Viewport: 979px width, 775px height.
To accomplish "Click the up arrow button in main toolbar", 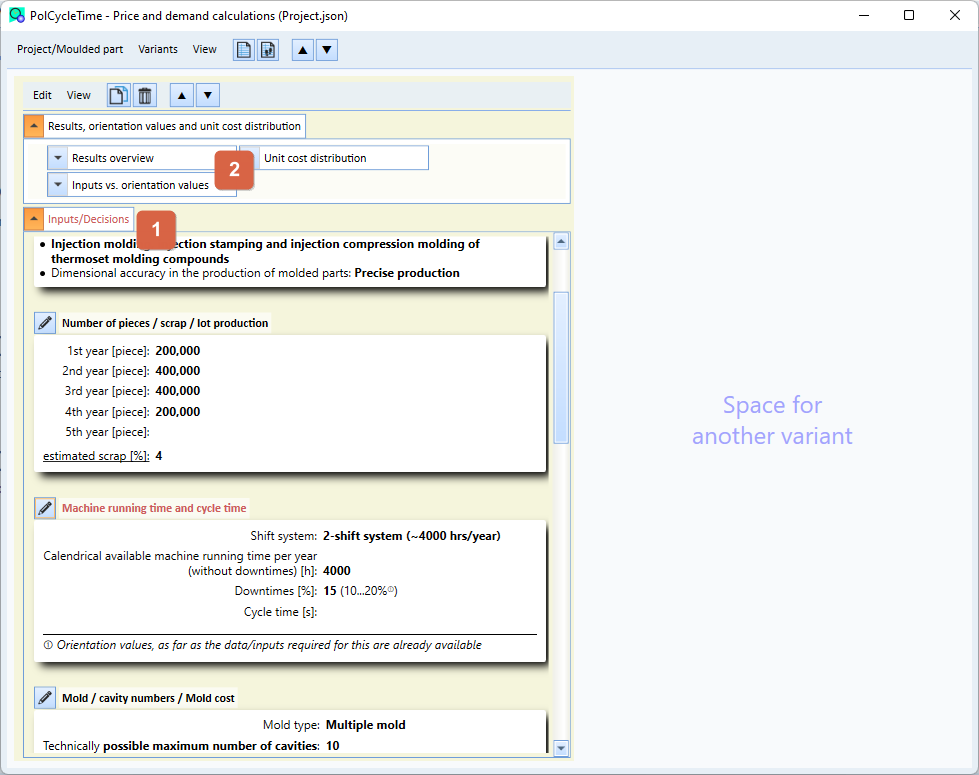I will tap(303, 50).
